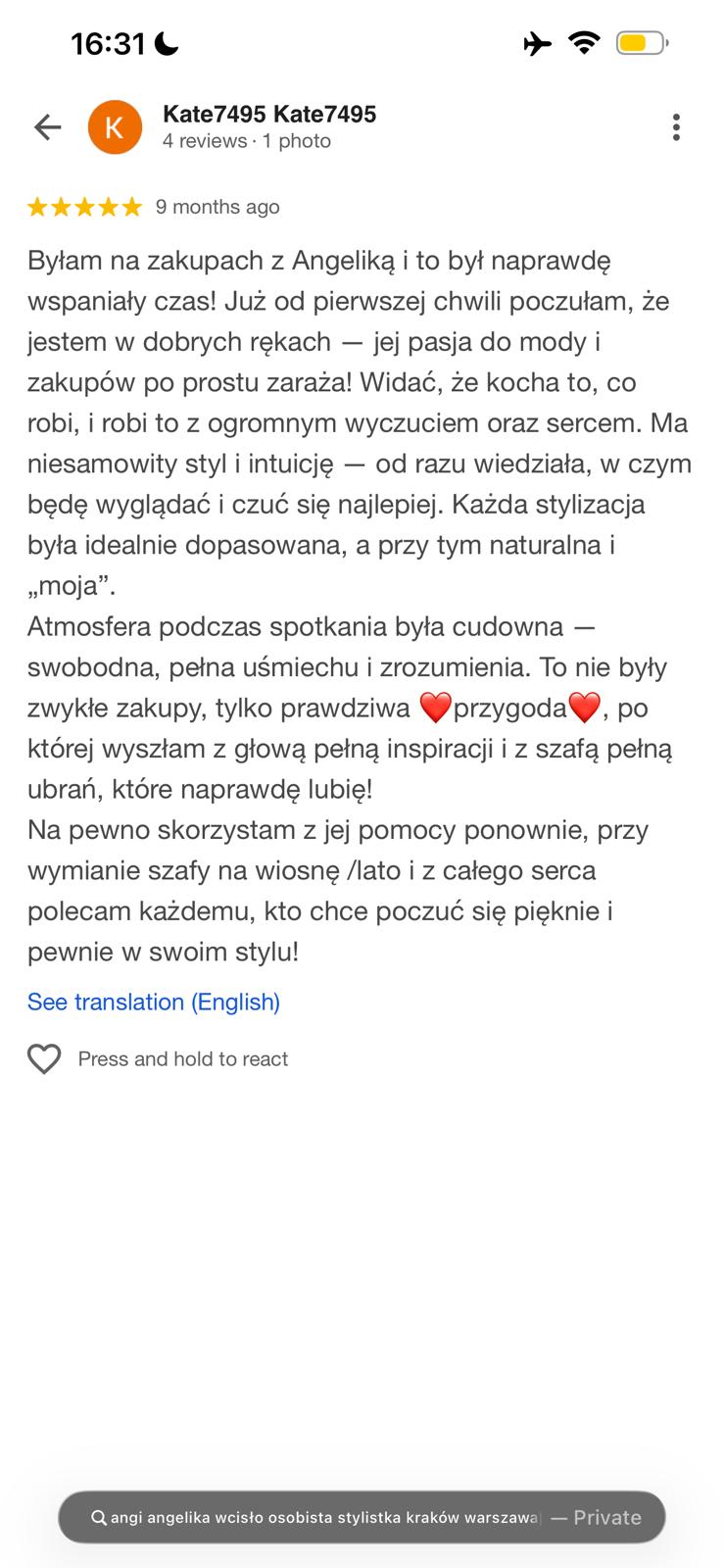724x1568 pixels.
Task: Go back using the left arrow
Action: [x=47, y=127]
